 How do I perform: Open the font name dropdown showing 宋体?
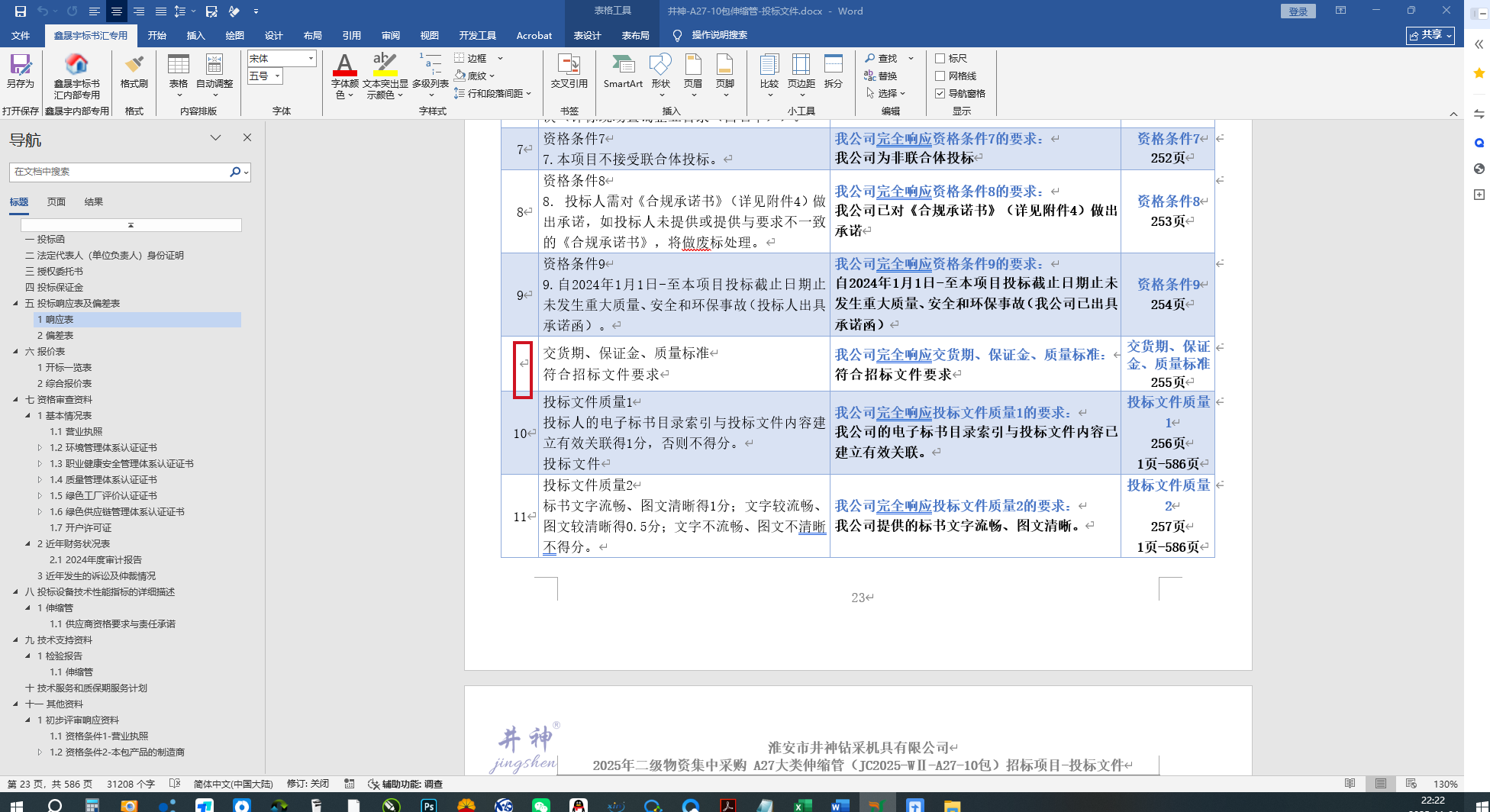pos(311,59)
